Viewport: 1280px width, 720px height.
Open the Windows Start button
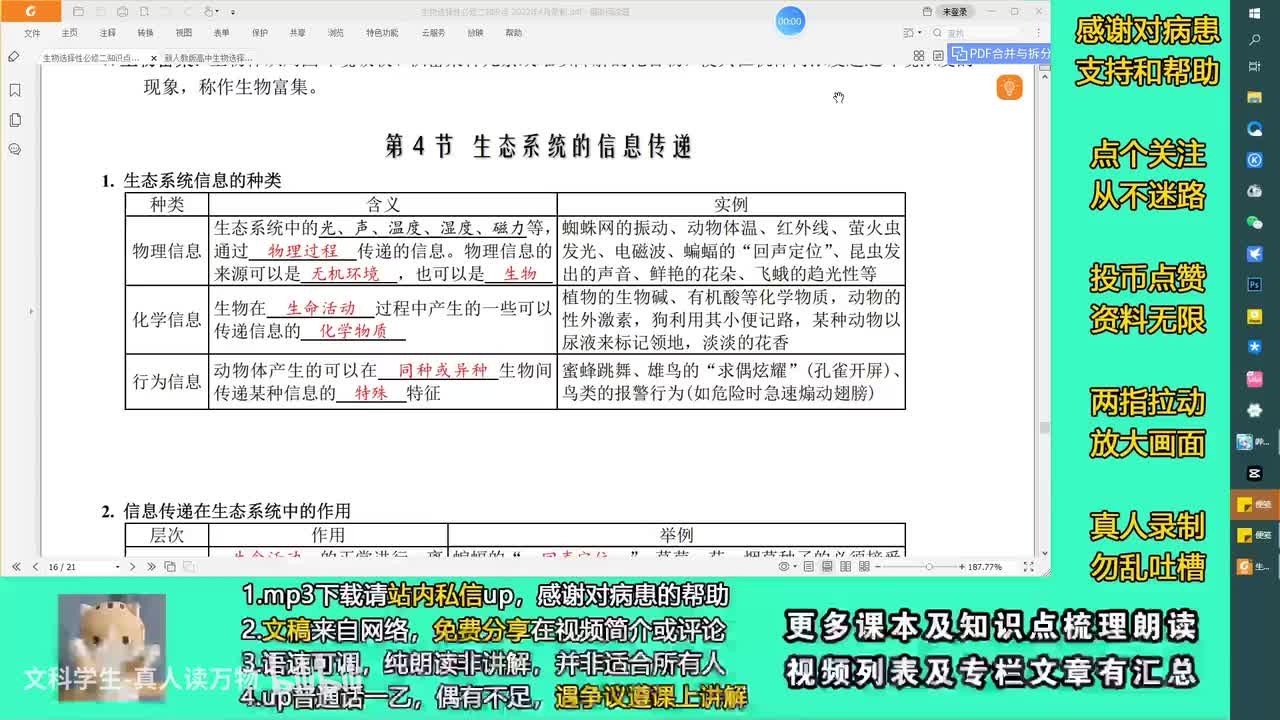click(x=1255, y=13)
